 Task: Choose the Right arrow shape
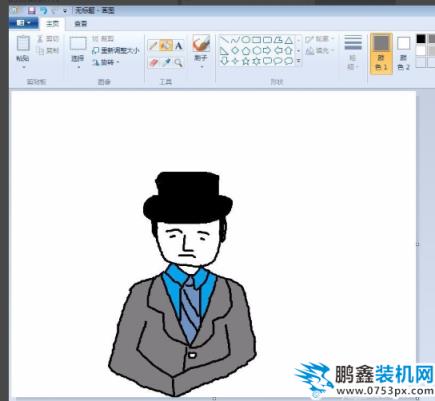(x=267, y=51)
